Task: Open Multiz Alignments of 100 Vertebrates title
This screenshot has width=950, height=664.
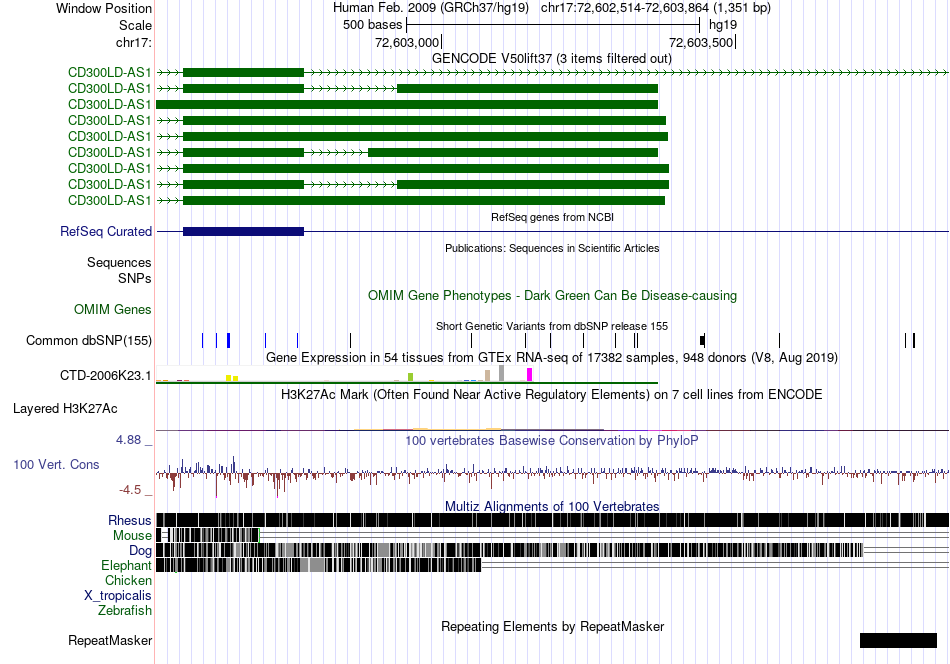Action: 552,506
